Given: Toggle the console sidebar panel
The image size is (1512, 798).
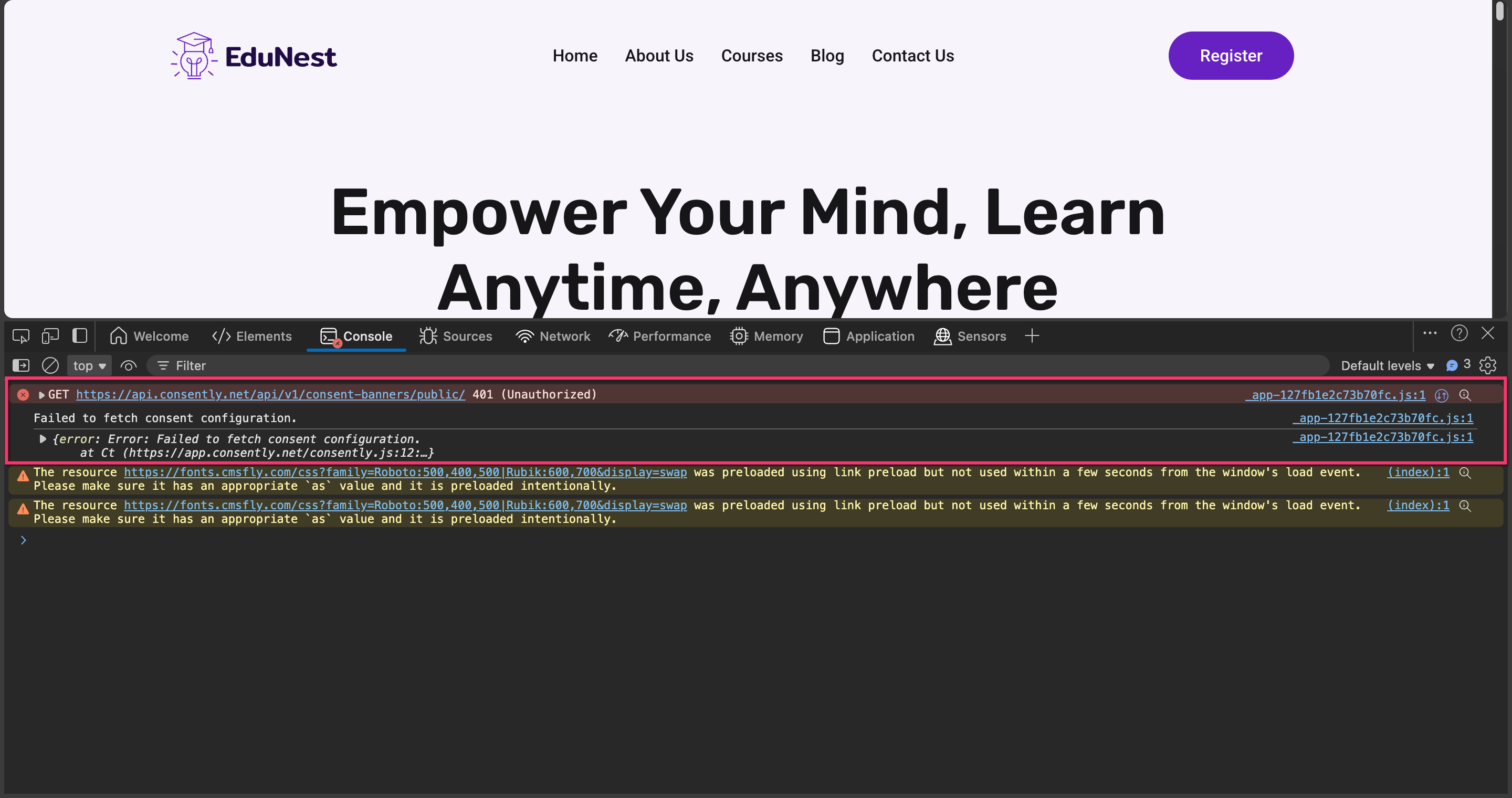Looking at the screenshot, I should point(20,365).
